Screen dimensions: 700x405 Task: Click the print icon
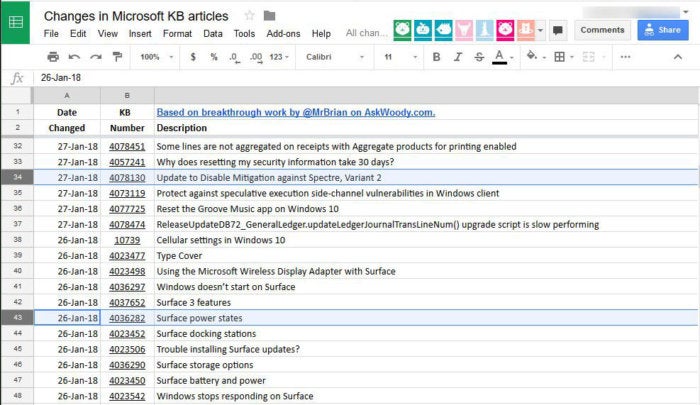click(x=53, y=57)
